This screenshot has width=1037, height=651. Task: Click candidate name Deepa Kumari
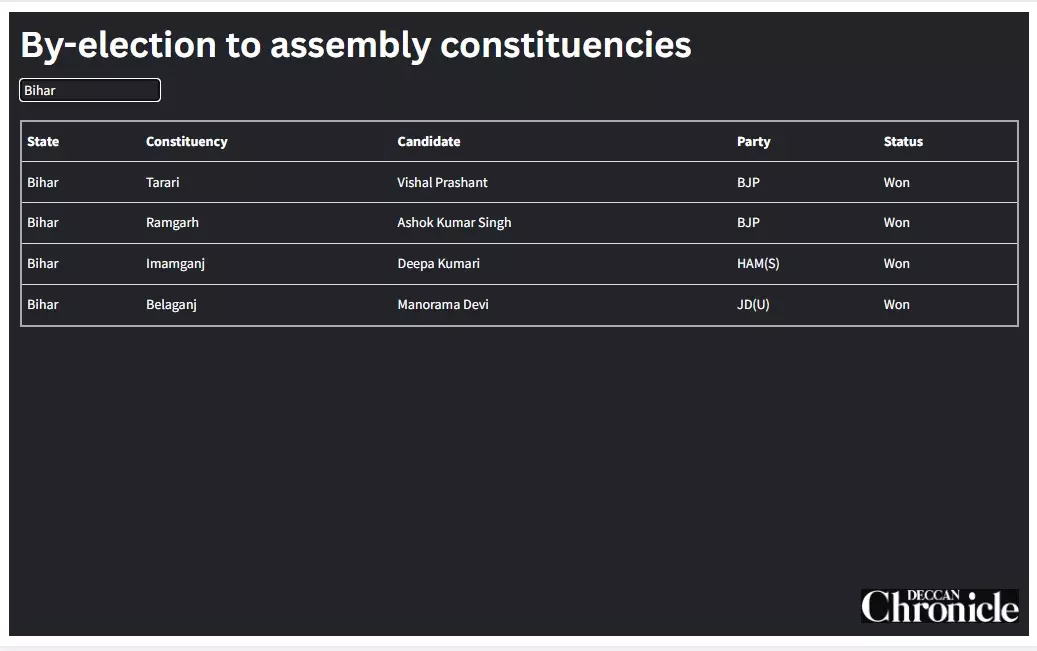pos(438,264)
